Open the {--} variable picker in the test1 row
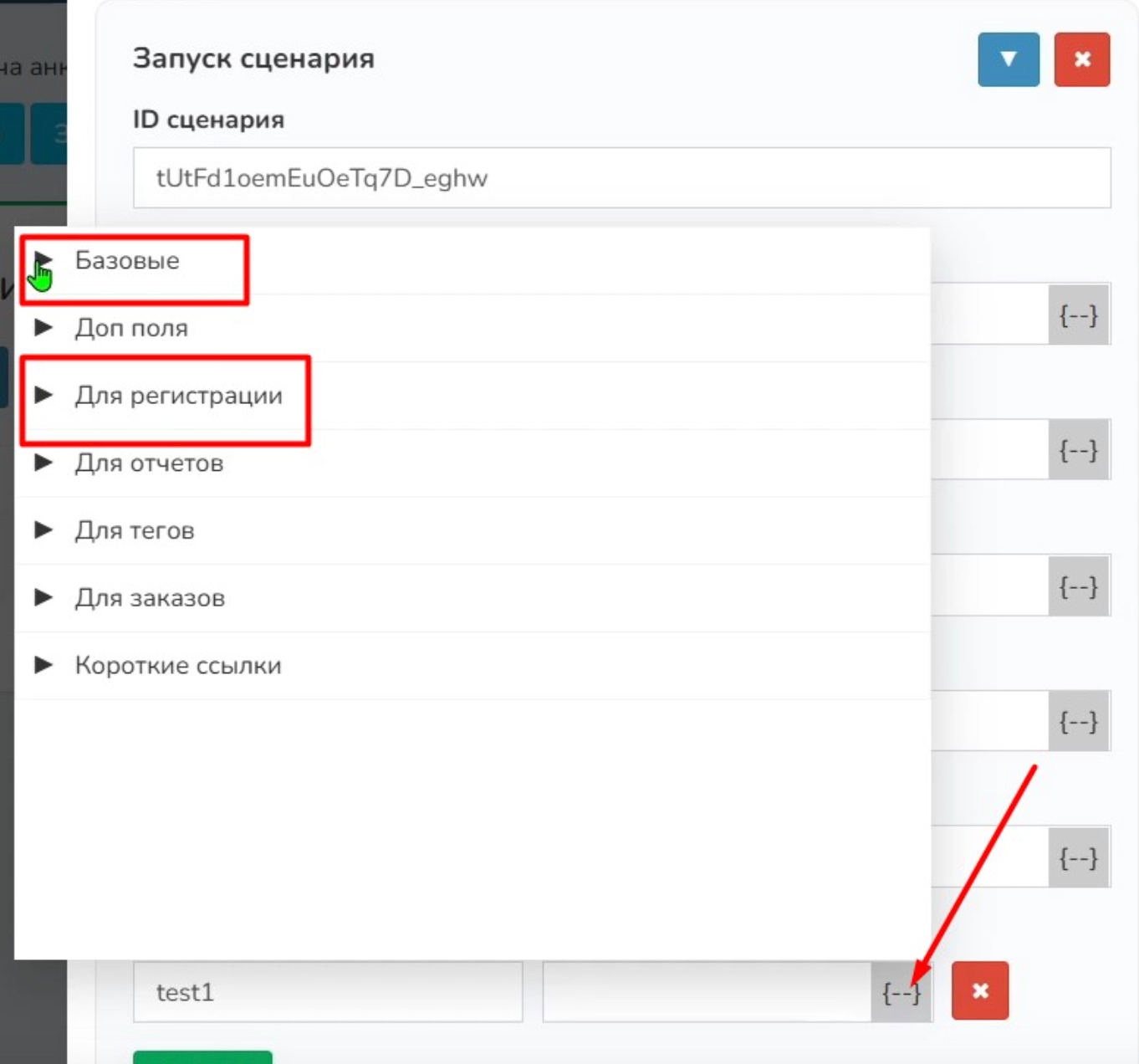This screenshot has width=1139, height=1064. [x=901, y=992]
